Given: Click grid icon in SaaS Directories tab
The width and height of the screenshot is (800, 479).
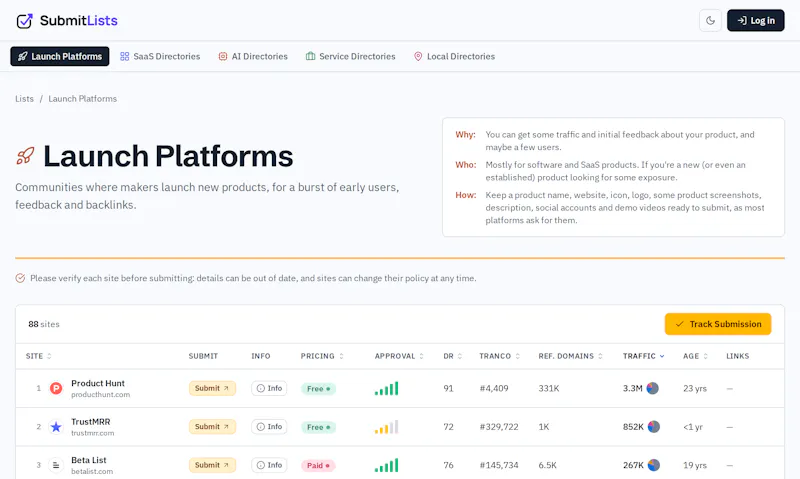Looking at the screenshot, I should [x=124, y=56].
